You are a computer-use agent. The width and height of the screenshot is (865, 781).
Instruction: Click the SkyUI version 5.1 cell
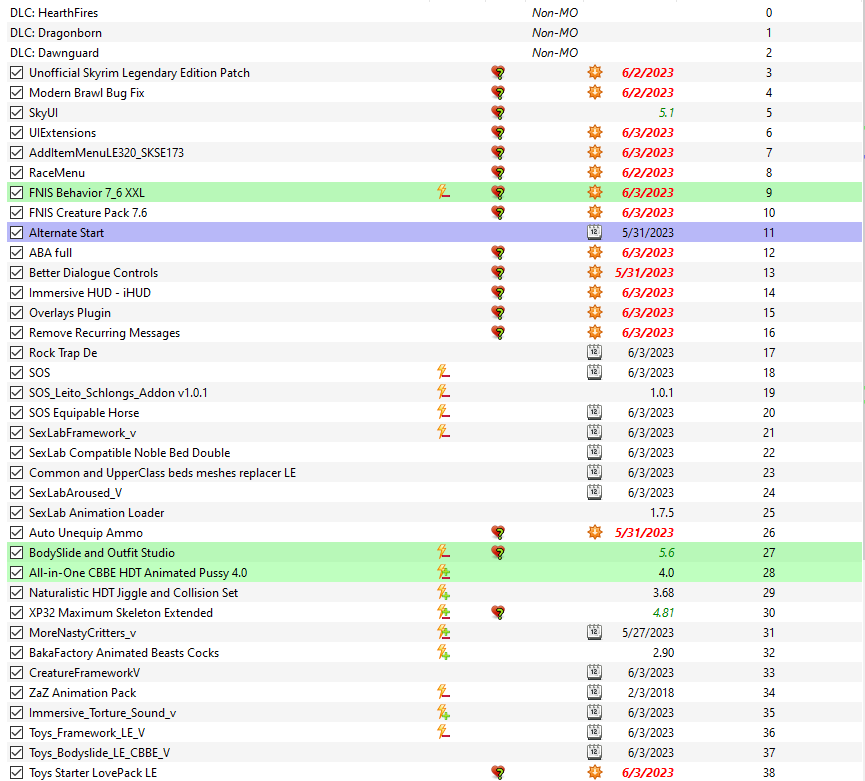[666, 113]
